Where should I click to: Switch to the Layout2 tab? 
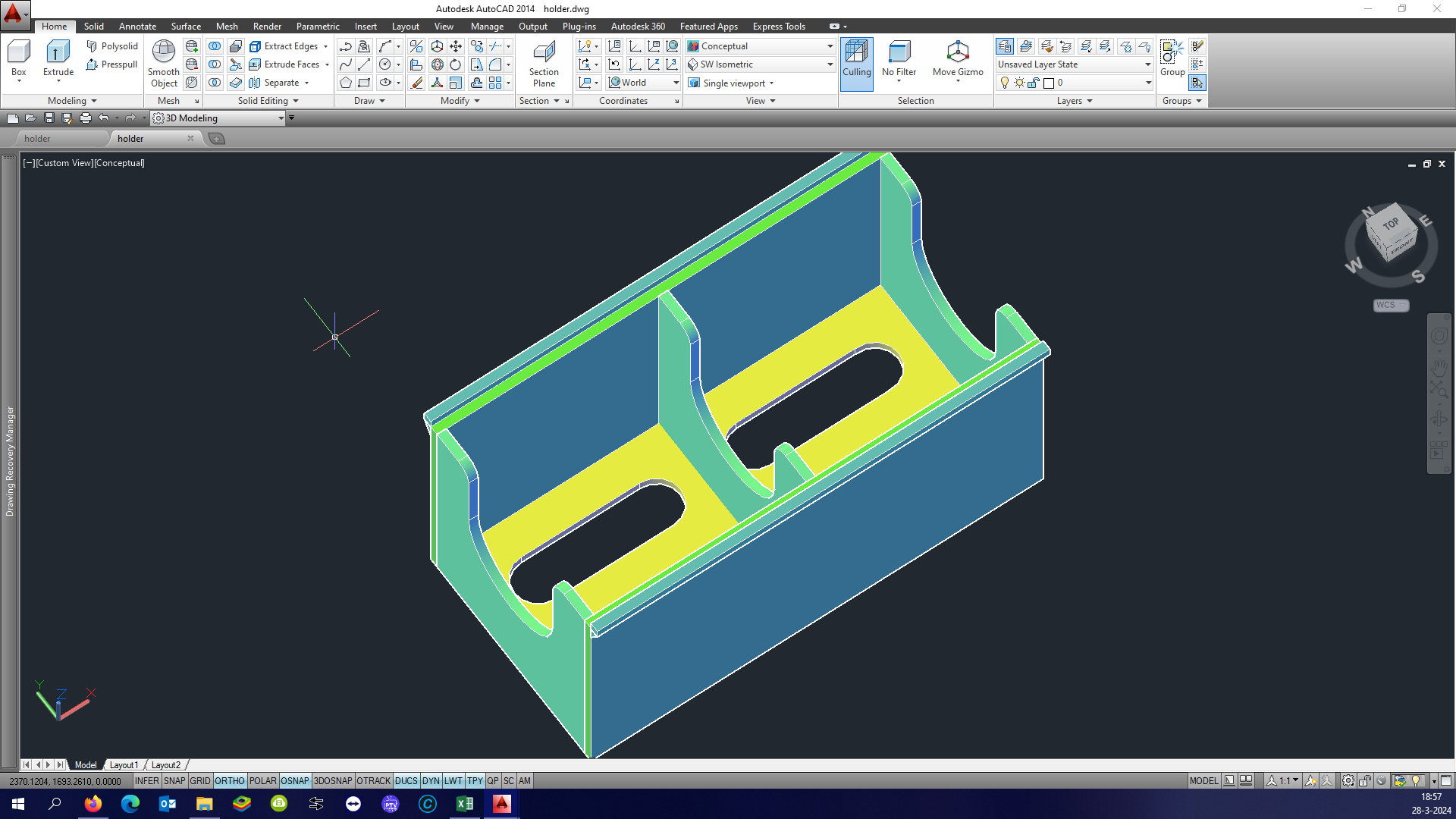point(165,765)
